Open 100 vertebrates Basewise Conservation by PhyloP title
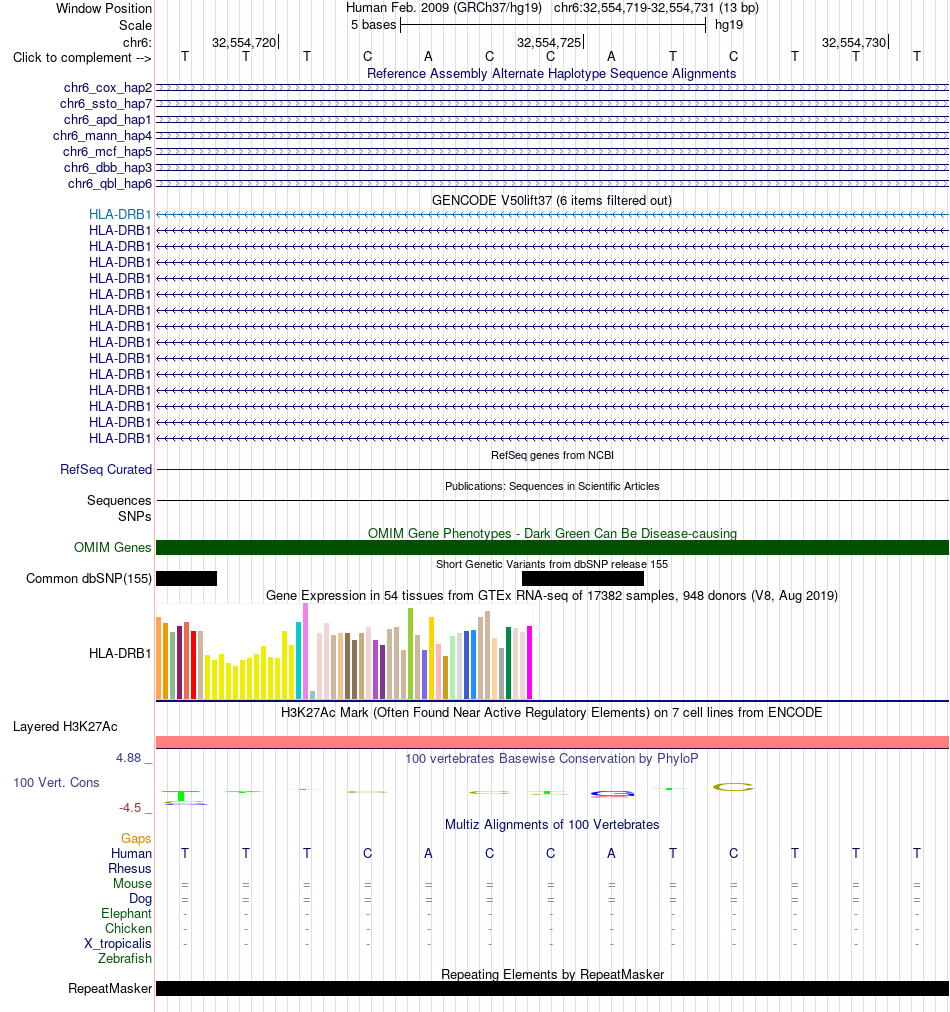Screen dimensions: 950x1012 552,758
